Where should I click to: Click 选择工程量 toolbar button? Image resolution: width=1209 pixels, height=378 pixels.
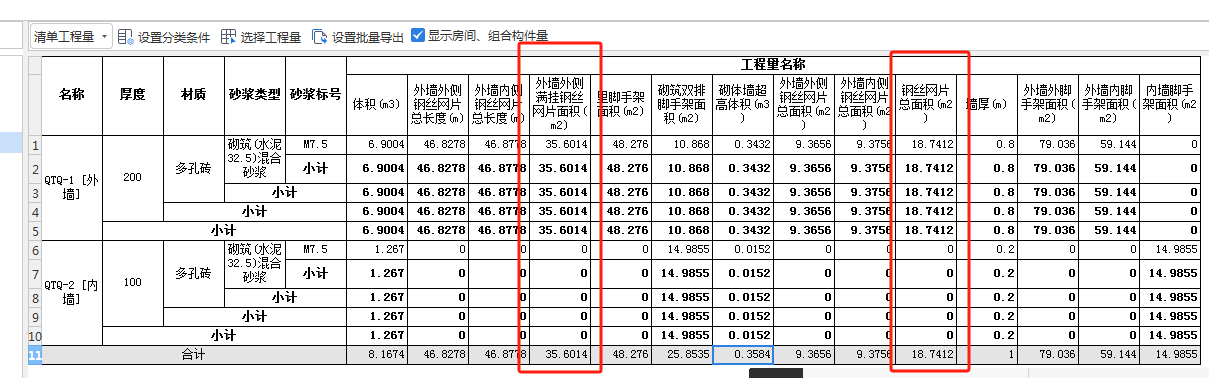(x=261, y=37)
